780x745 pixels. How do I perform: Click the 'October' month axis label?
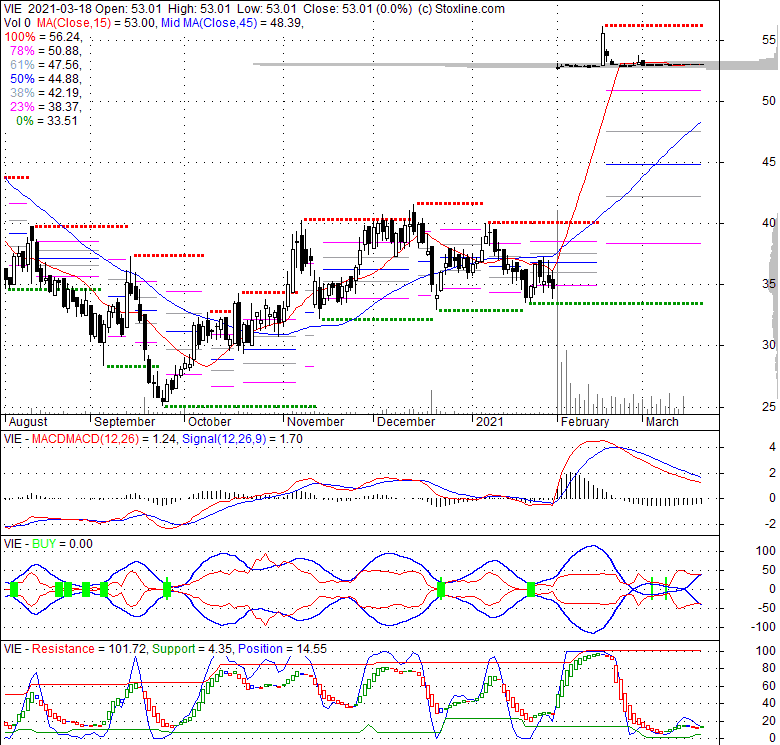(x=209, y=422)
